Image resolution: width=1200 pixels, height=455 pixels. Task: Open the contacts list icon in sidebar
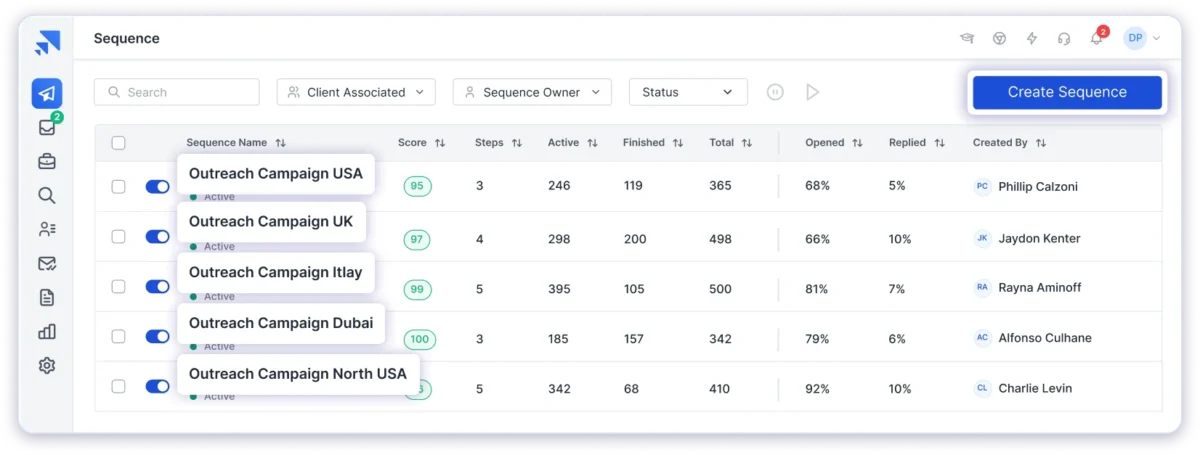click(47, 229)
